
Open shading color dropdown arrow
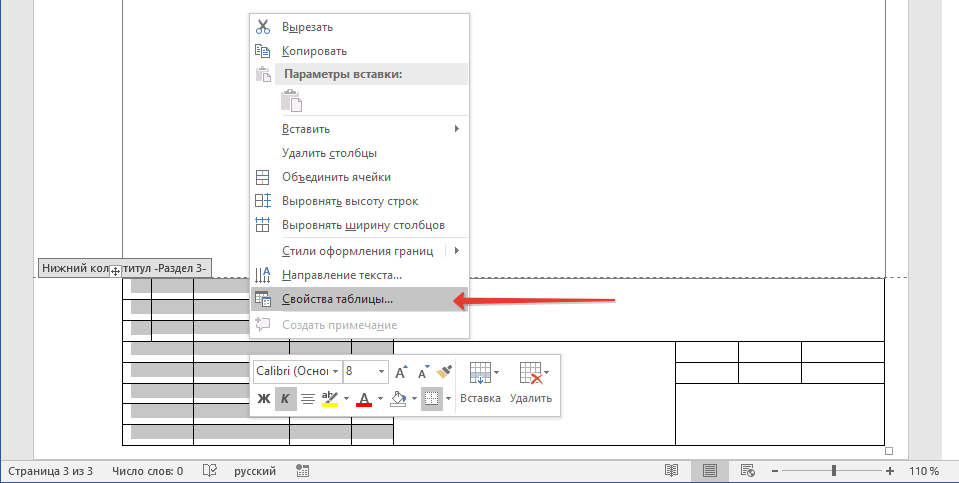[x=414, y=399]
